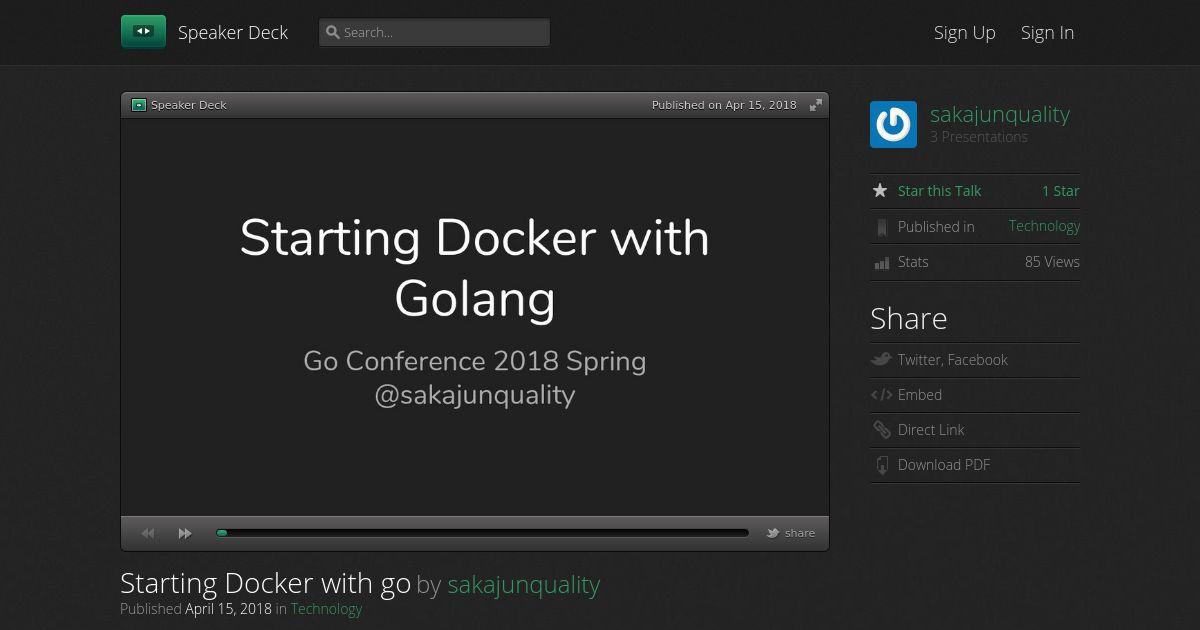Open sakajunquality link below the player

point(524,585)
